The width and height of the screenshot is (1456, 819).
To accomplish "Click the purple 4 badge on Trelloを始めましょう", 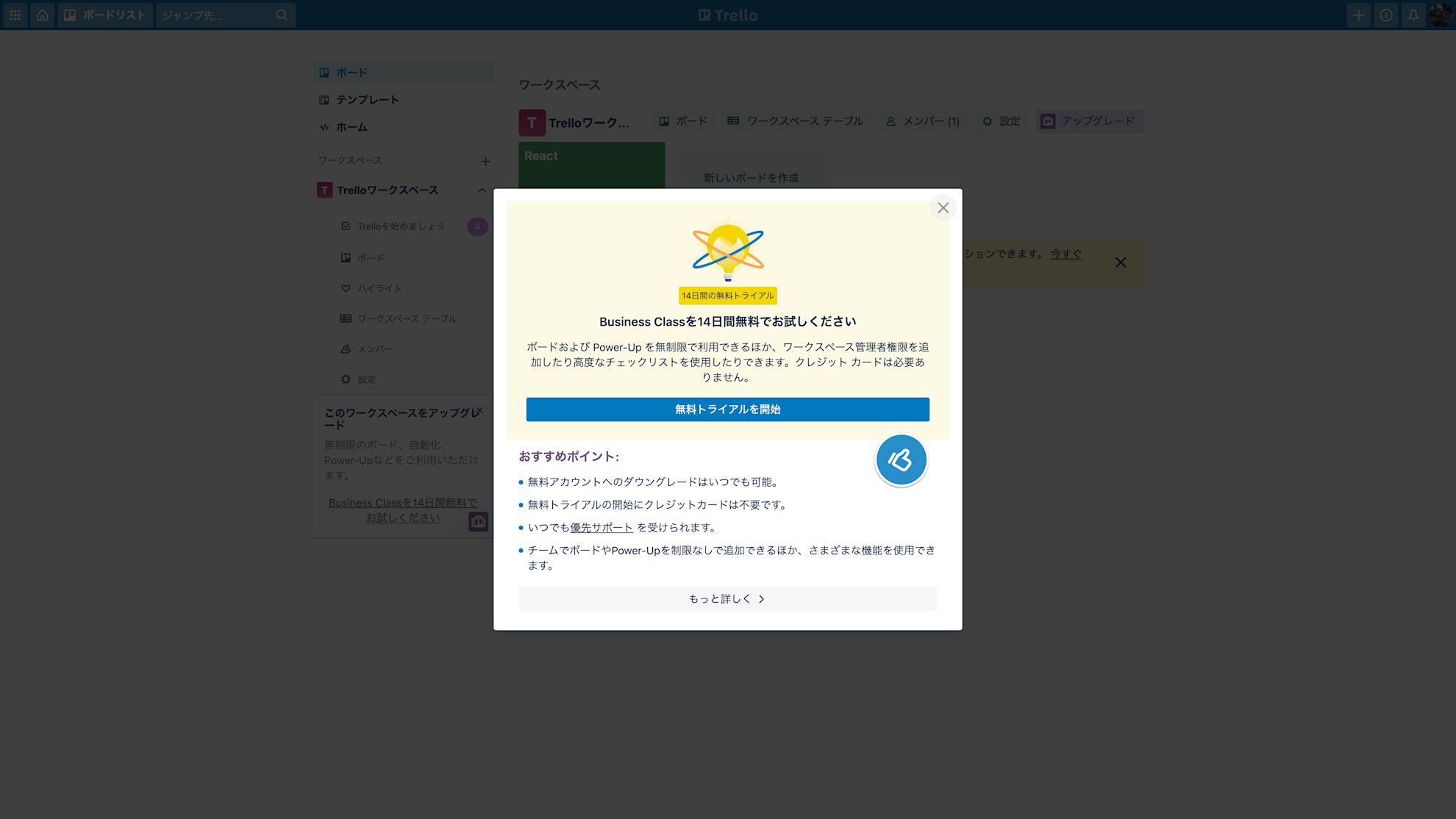I will point(477,226).
